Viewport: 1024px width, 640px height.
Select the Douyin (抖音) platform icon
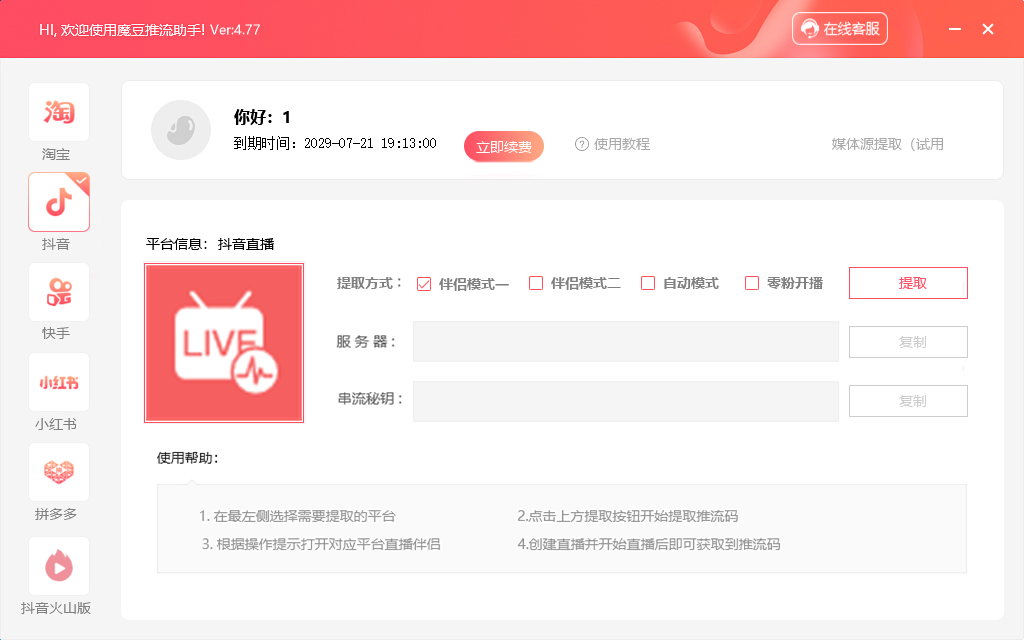59,202
